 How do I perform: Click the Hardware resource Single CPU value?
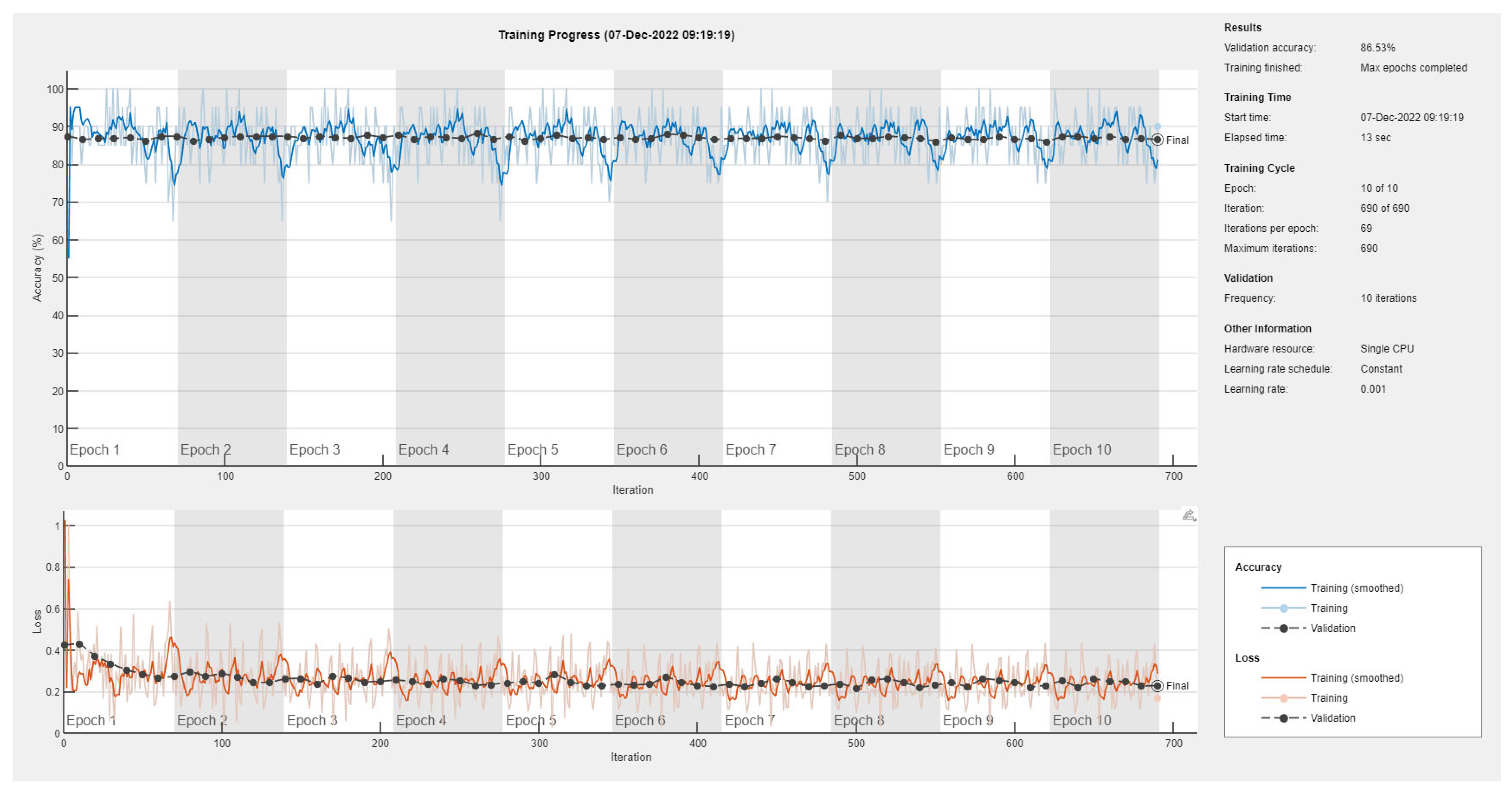(1386, 349)
